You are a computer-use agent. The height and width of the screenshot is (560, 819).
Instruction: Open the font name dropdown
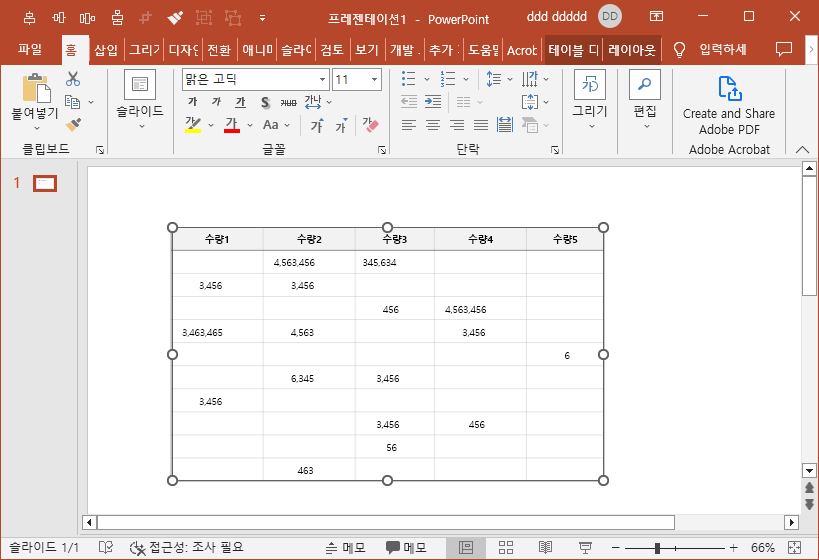coord(322,79)
